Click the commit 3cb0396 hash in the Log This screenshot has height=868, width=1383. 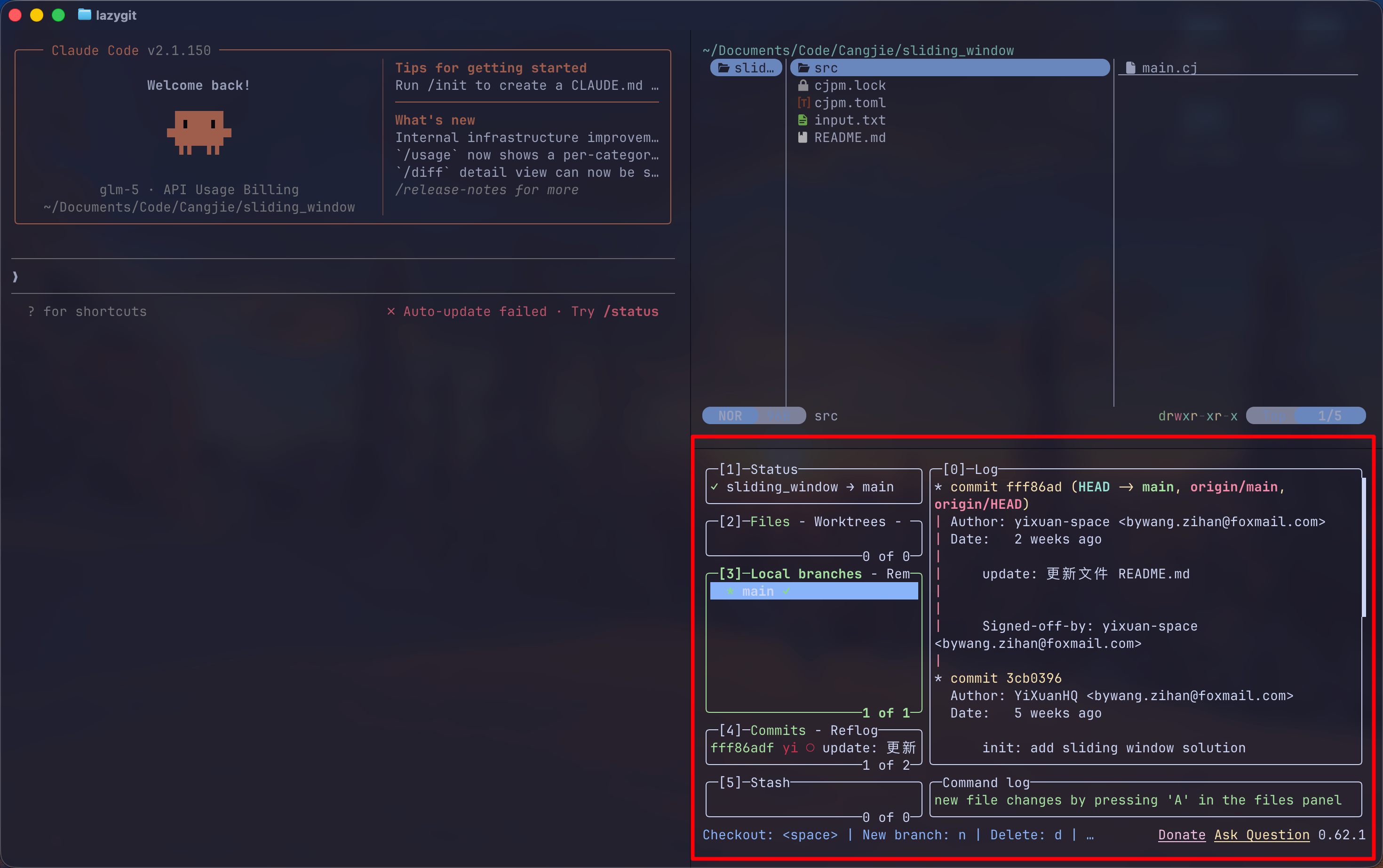coord(1033,678)
